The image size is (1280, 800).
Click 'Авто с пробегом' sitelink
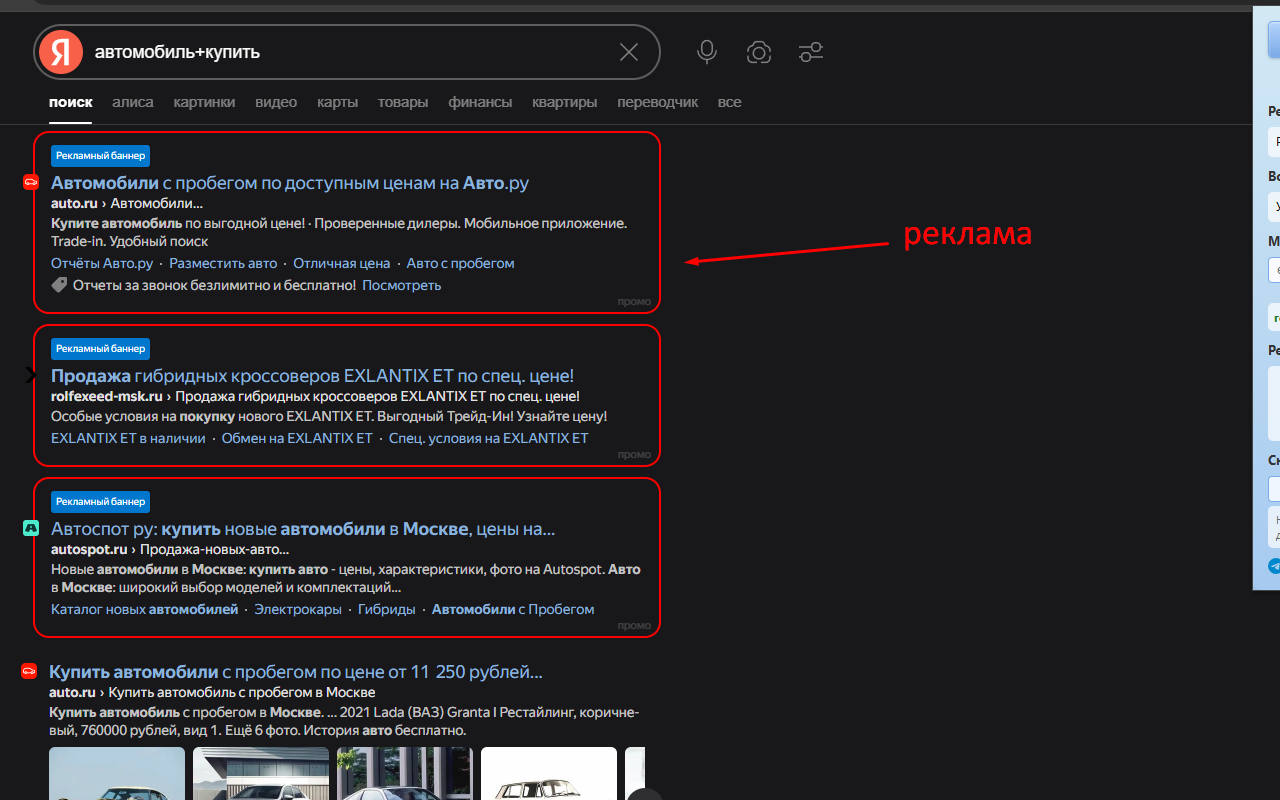click(461, 263)
